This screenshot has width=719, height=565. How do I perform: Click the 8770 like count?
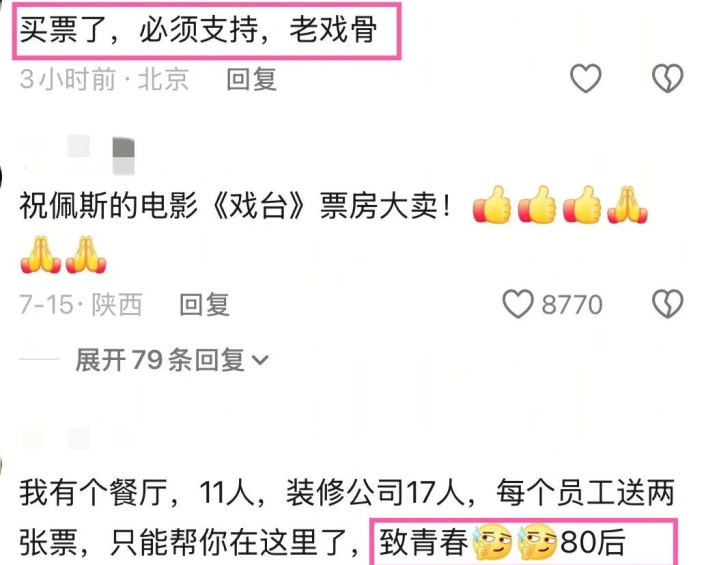coord(572,305)
